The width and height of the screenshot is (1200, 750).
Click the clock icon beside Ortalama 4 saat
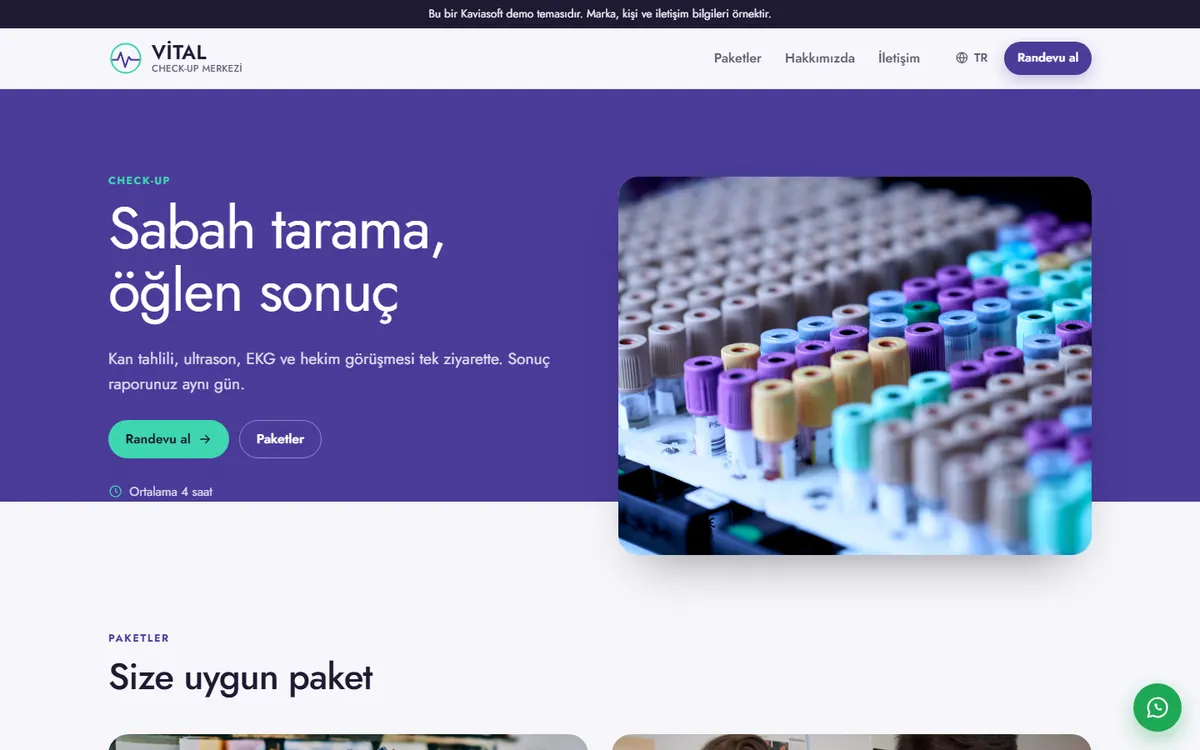[115, 491]
